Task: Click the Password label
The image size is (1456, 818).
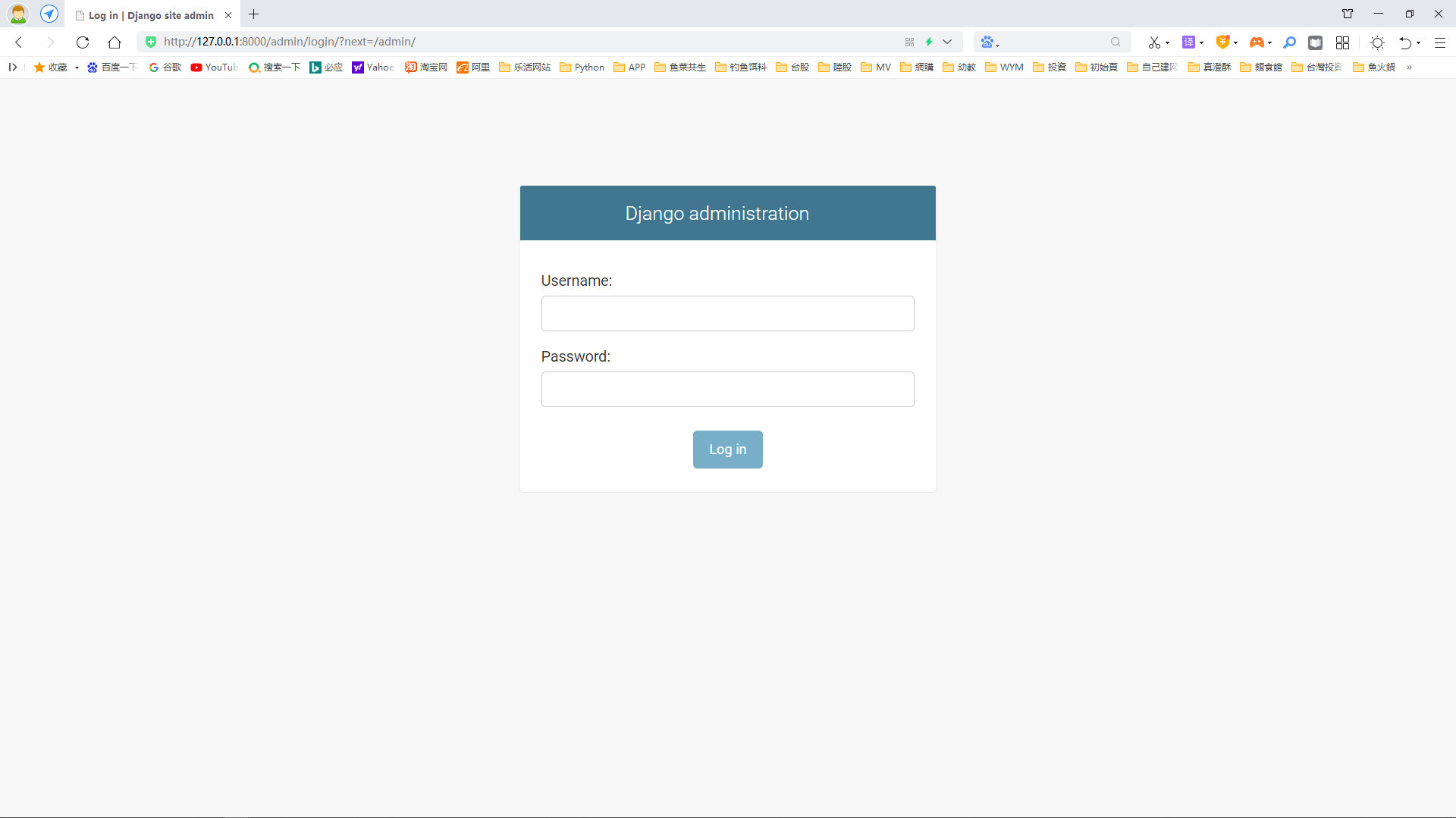Action: [x=576, y=356]
